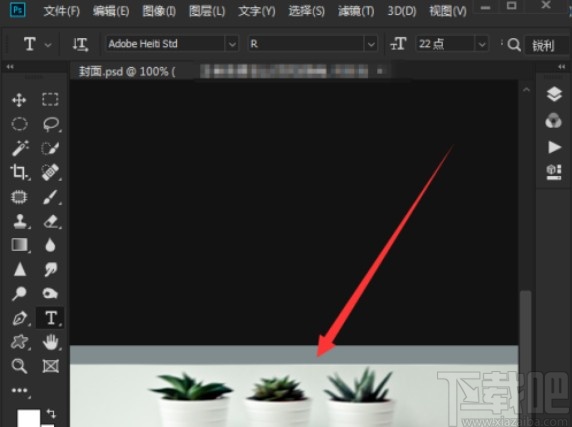
Task: Click the Photoshop Ps logo icon
Action: coord(18,10)
